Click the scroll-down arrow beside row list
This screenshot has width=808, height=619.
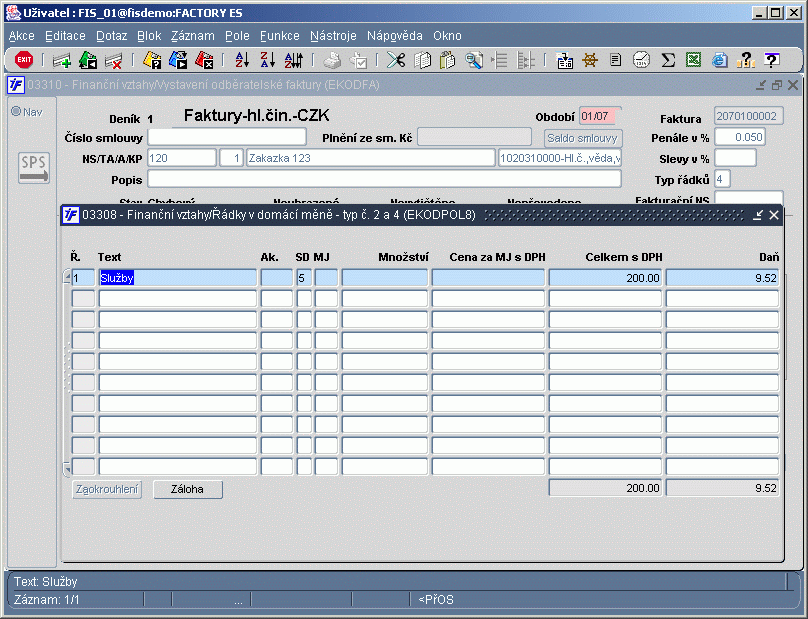click(67, 469)
